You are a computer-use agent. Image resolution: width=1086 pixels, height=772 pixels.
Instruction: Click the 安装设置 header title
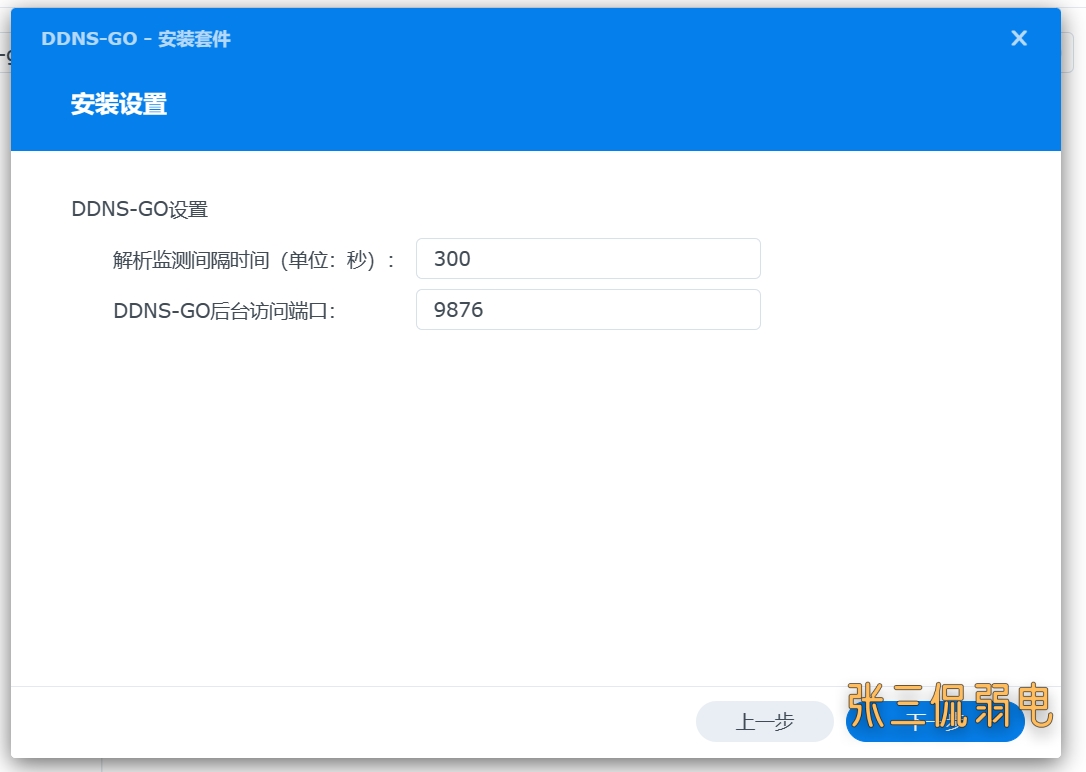click(x=119, y=104)
